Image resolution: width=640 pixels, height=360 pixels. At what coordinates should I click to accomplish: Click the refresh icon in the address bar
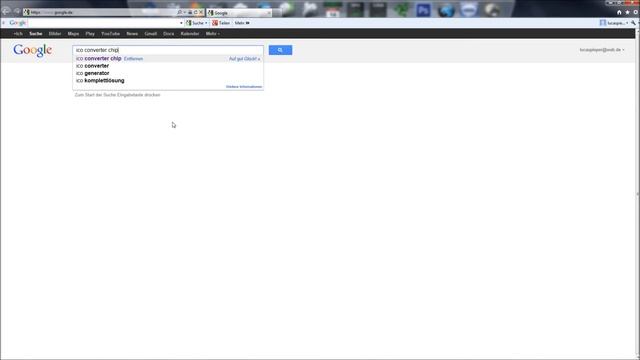point(195,12)
